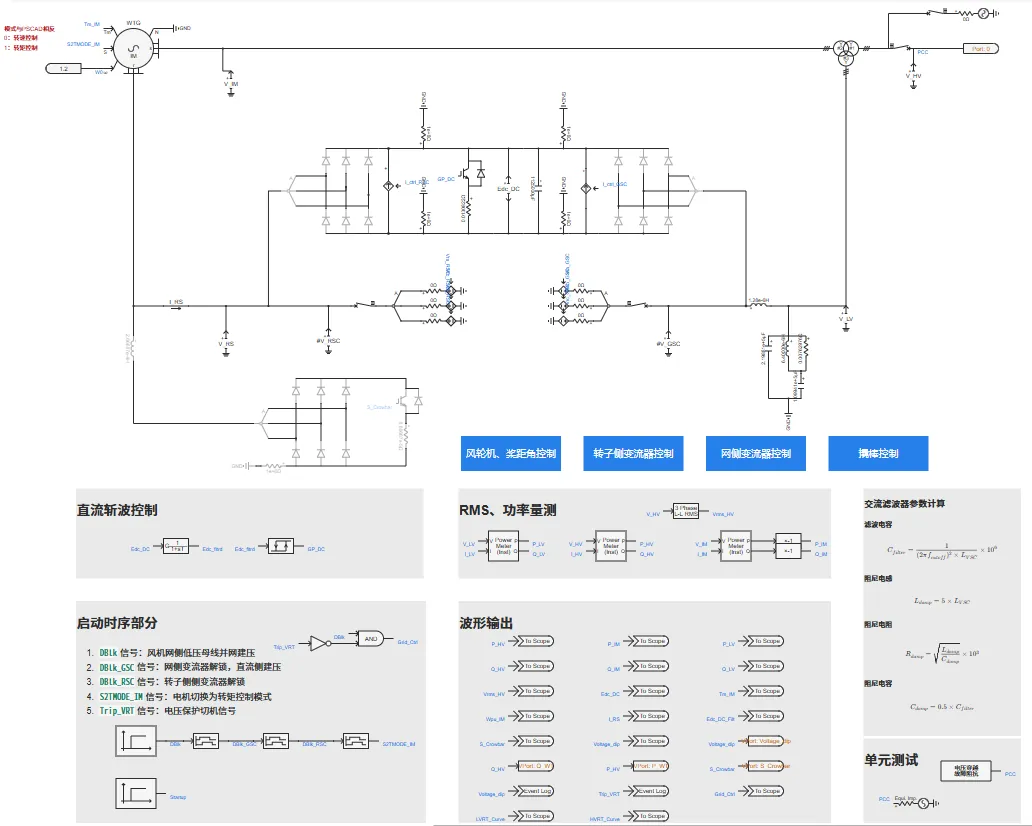Select the 电压穿越故障阻抗 unit test block

tap(967, 771)
